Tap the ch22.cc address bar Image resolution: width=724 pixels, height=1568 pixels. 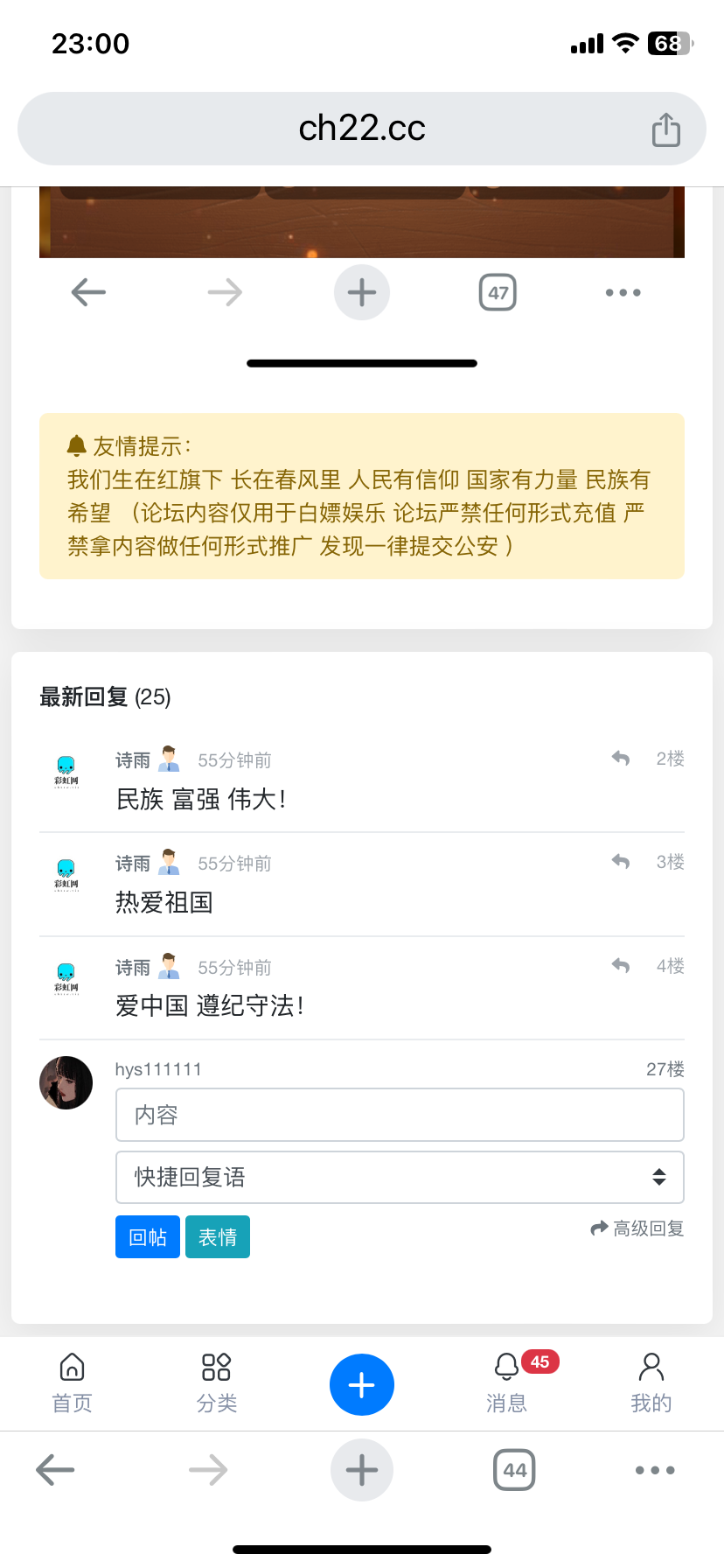pyautogui.click(x=362, y=129)
